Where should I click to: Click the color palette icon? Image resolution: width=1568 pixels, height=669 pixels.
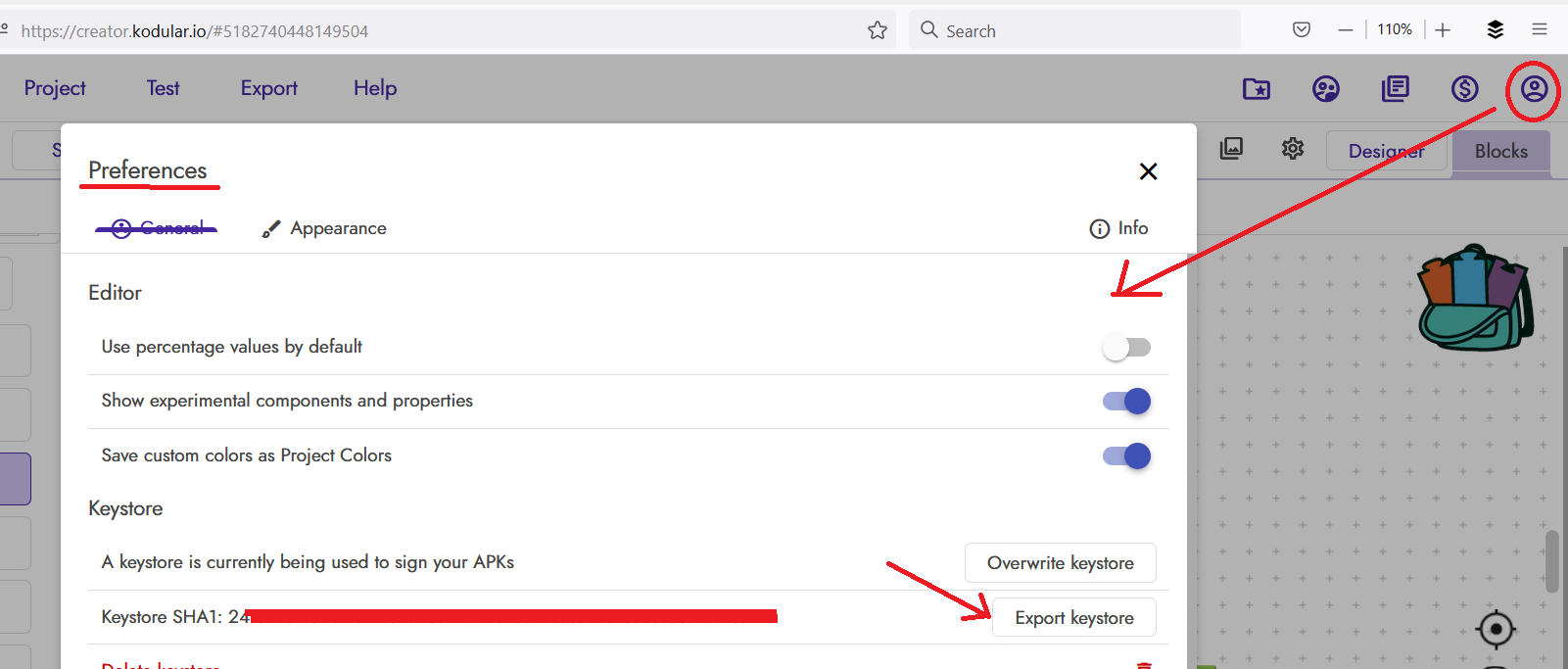point(1325,89)
